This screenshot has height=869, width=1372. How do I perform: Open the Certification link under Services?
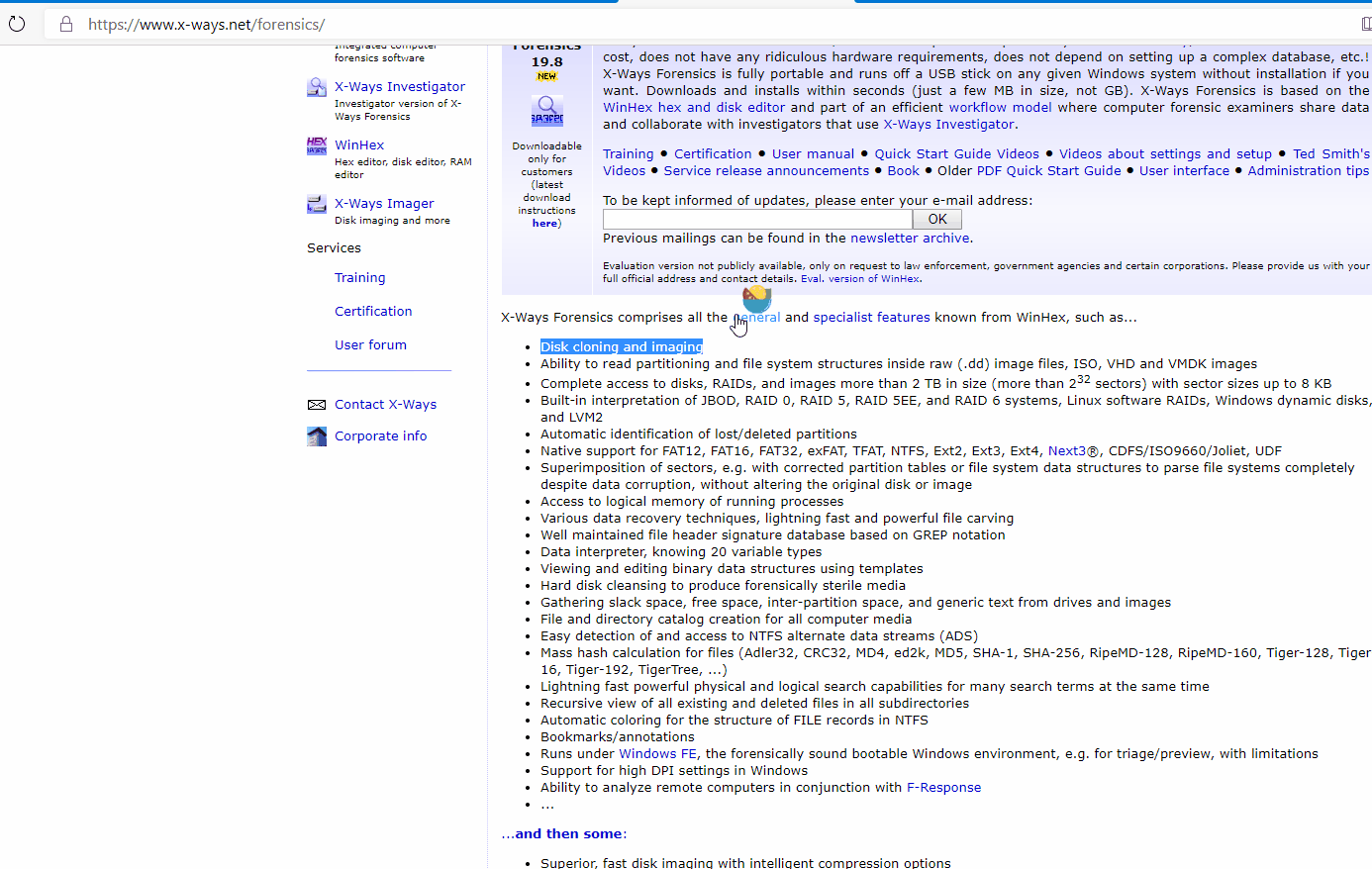tap(373, 312)
